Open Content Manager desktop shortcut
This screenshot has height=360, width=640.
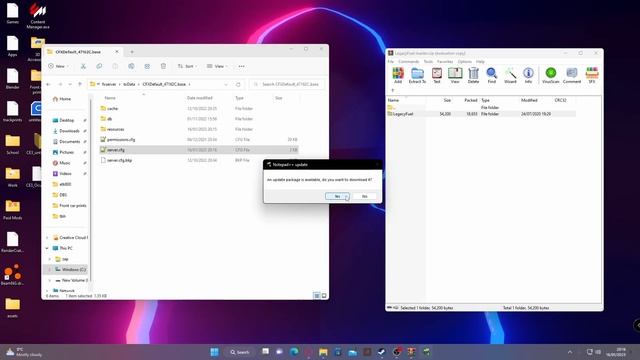[x=38, y=16]
